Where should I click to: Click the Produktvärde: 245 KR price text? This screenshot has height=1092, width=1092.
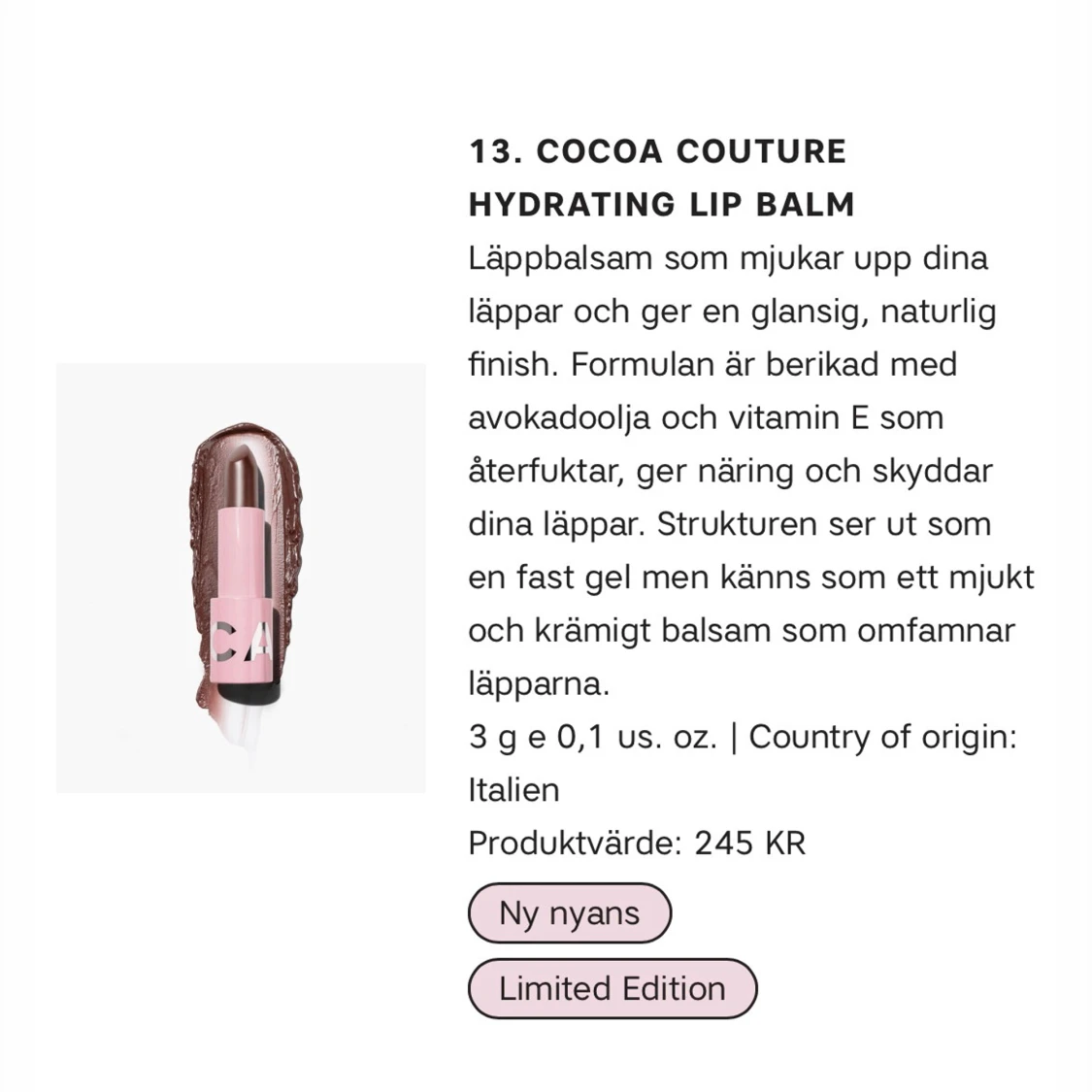[x=637, y=843]
